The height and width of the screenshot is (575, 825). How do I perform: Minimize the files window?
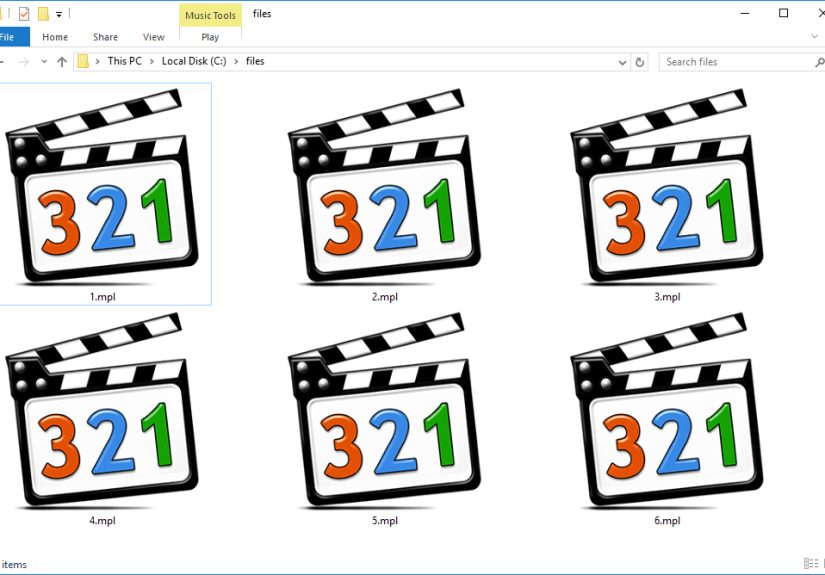click(x=744, y=13)
